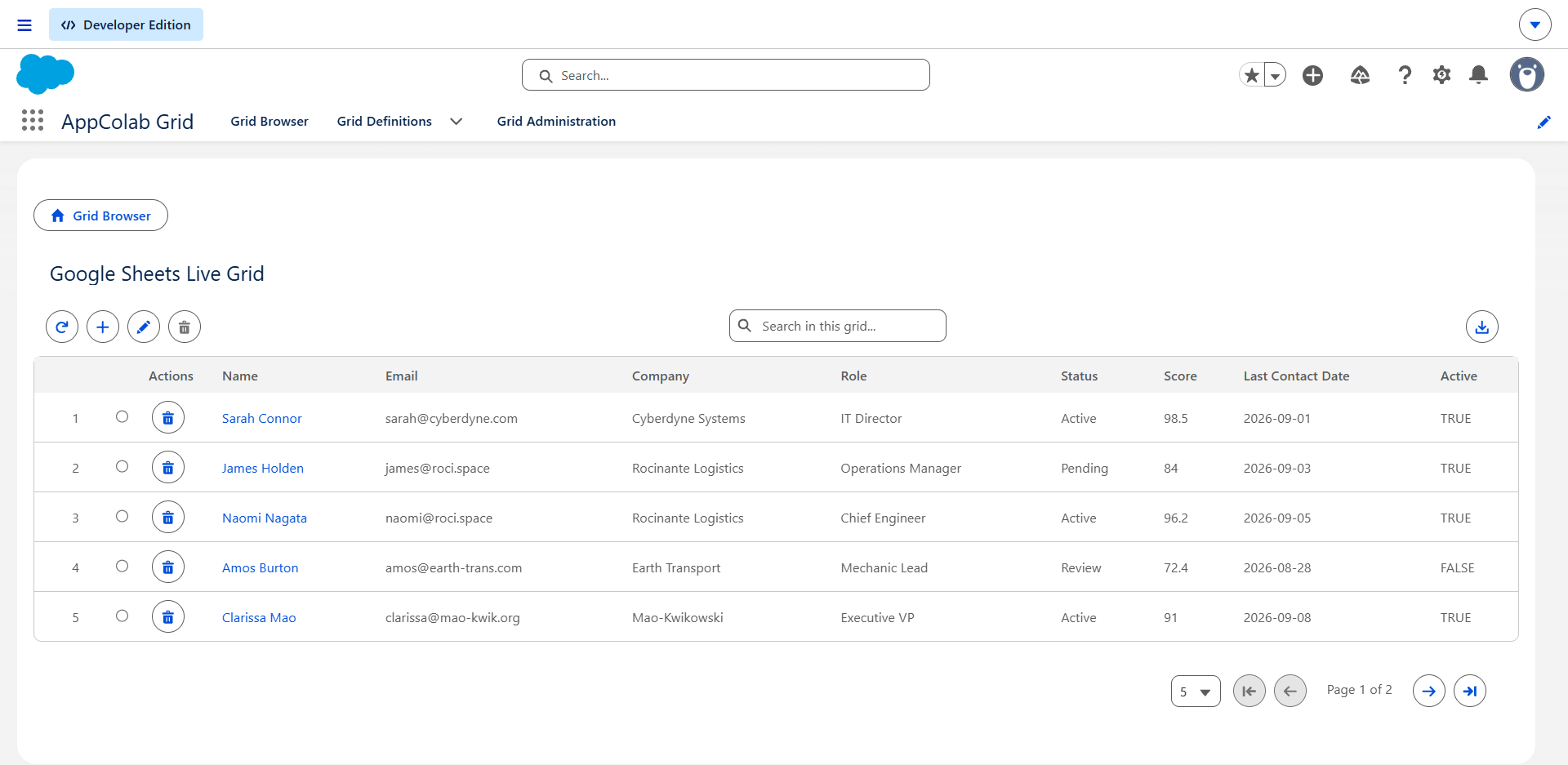Click the Status column header
Screen dimensions: 1568x765
(1080, 376)
